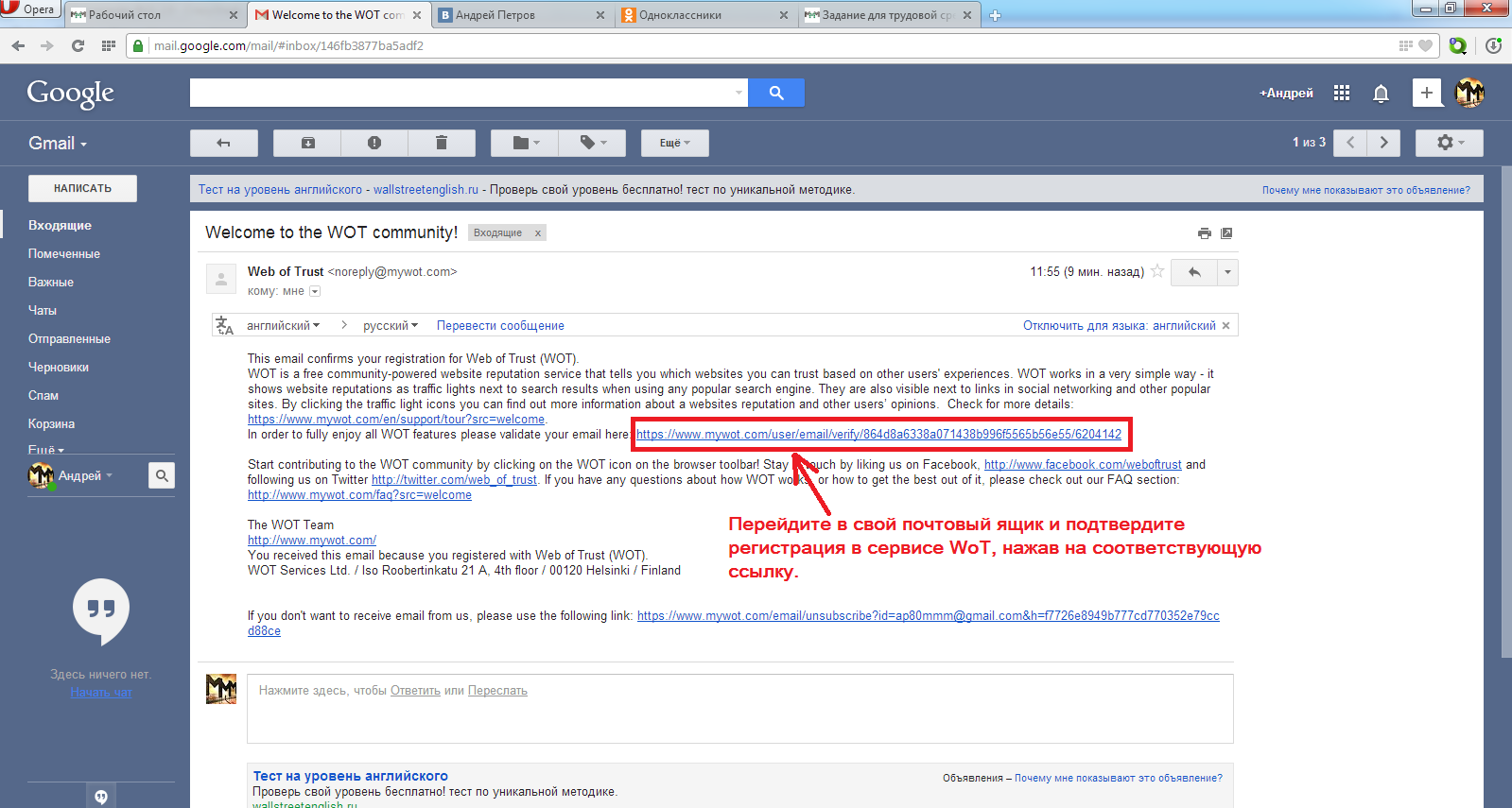The image size is (1512, 808).
Task: Star the Web of Trust message
Action: tap(1157, 271)
